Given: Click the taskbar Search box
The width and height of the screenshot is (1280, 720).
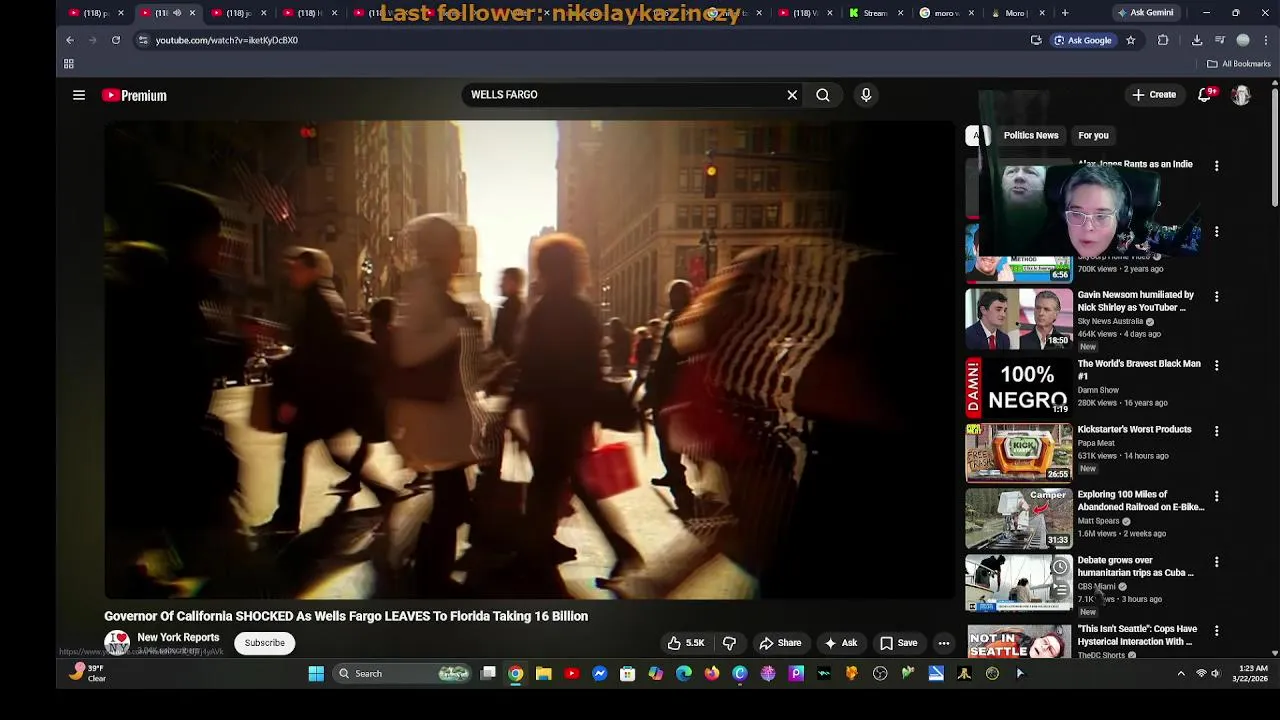Looking at the screenshot, I should tap(402, 674).
